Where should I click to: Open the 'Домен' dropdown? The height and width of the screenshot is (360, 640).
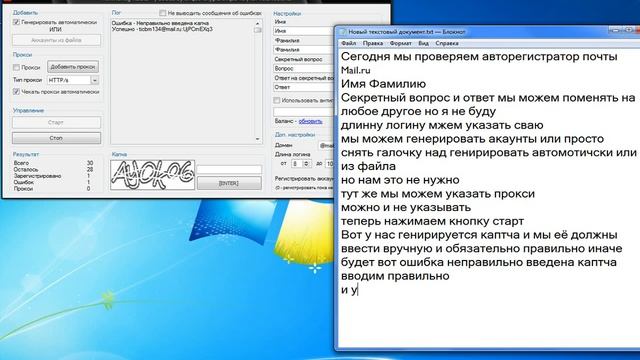coord(327,145)
